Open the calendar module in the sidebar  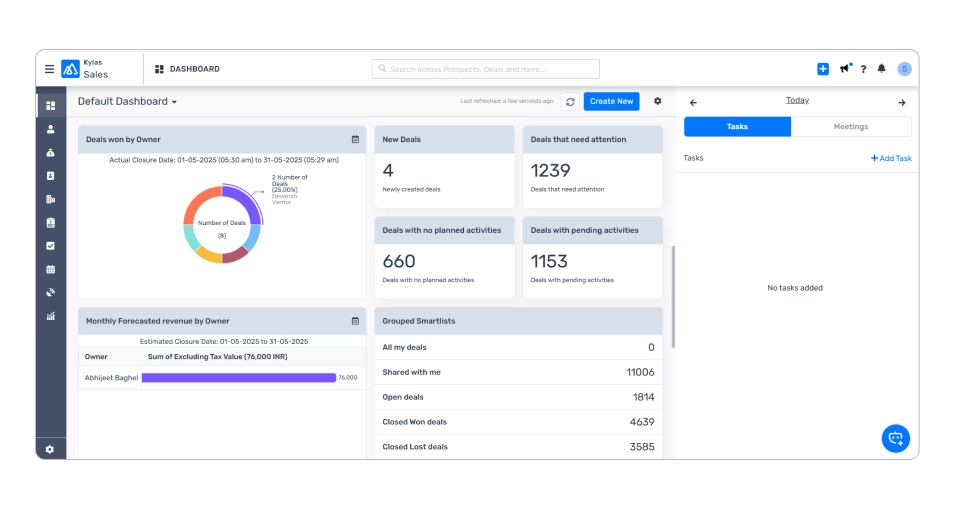50,269
